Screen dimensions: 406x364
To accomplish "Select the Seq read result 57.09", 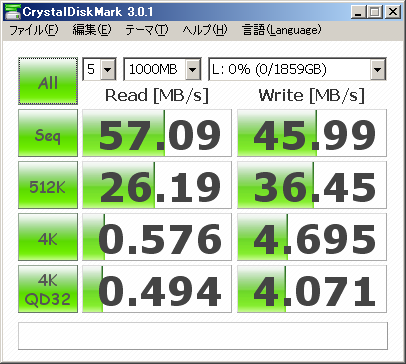I will (157, 133).
